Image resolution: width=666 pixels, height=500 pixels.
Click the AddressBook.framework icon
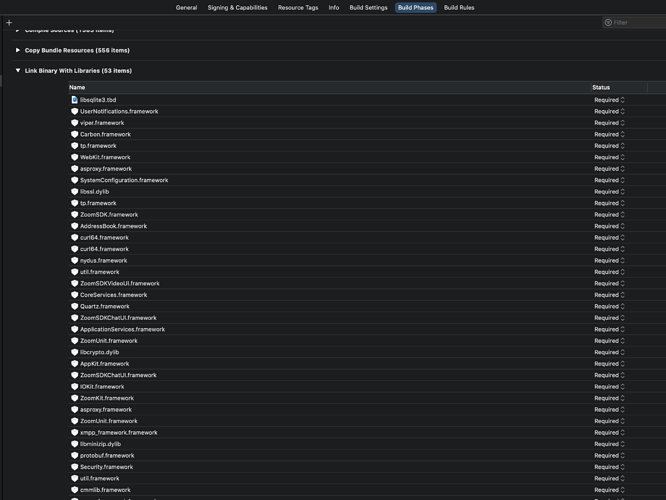click(75, 226)
